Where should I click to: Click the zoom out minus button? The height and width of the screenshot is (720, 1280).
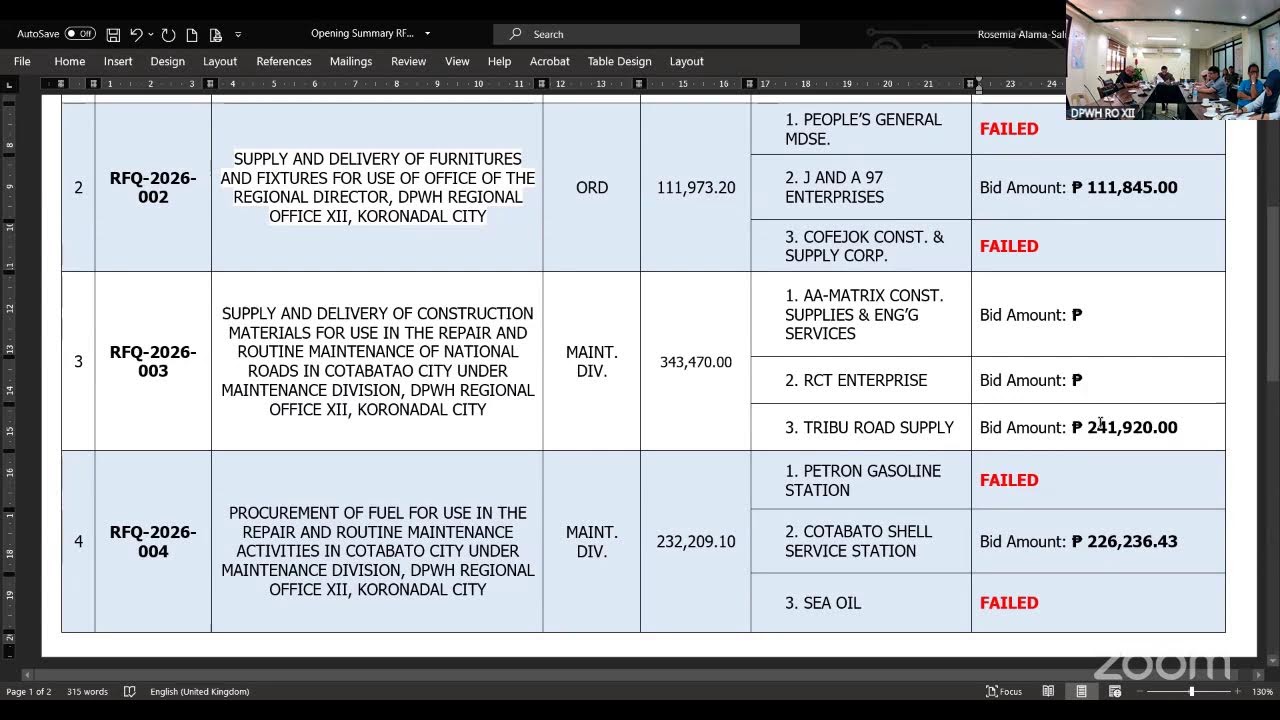tap(1142, 691)
